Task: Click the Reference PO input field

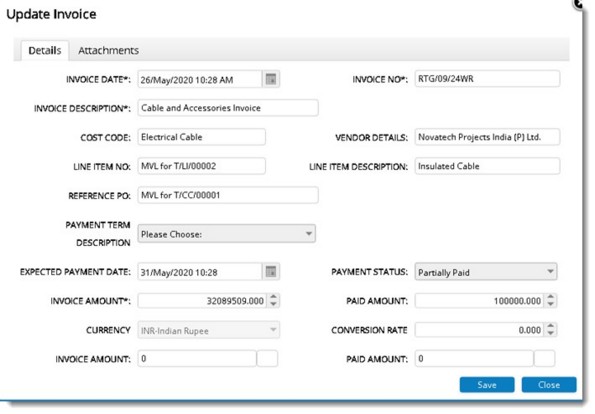Action: pos(228,195)
